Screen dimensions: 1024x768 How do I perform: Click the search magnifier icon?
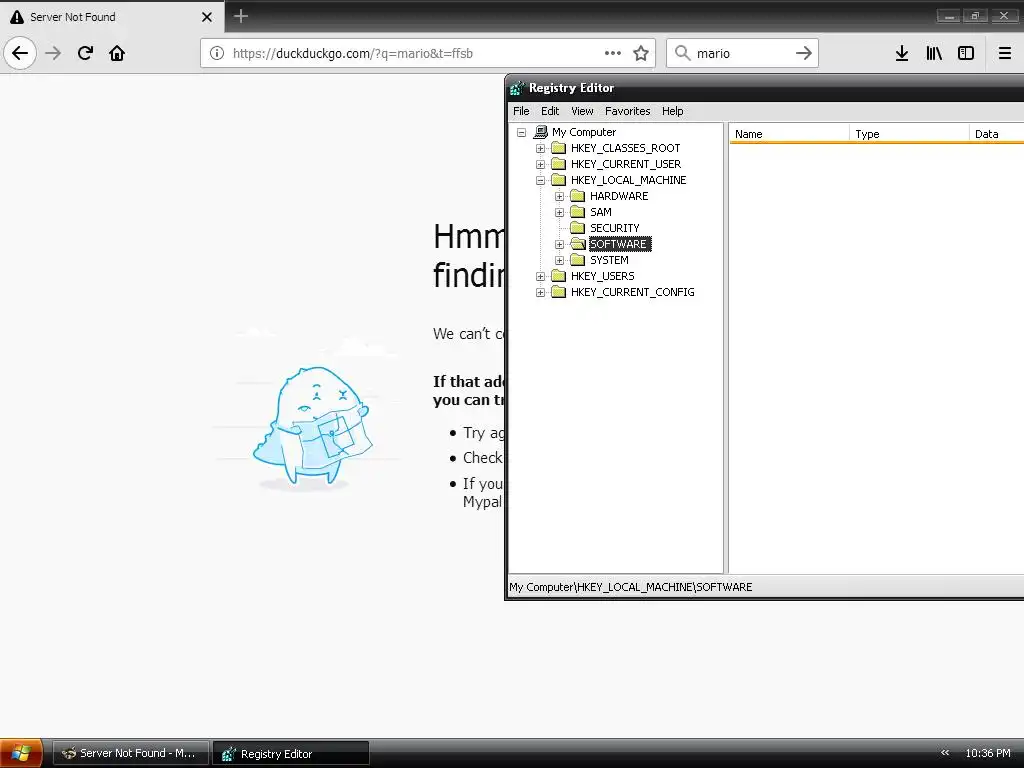(x=682, y=53)
